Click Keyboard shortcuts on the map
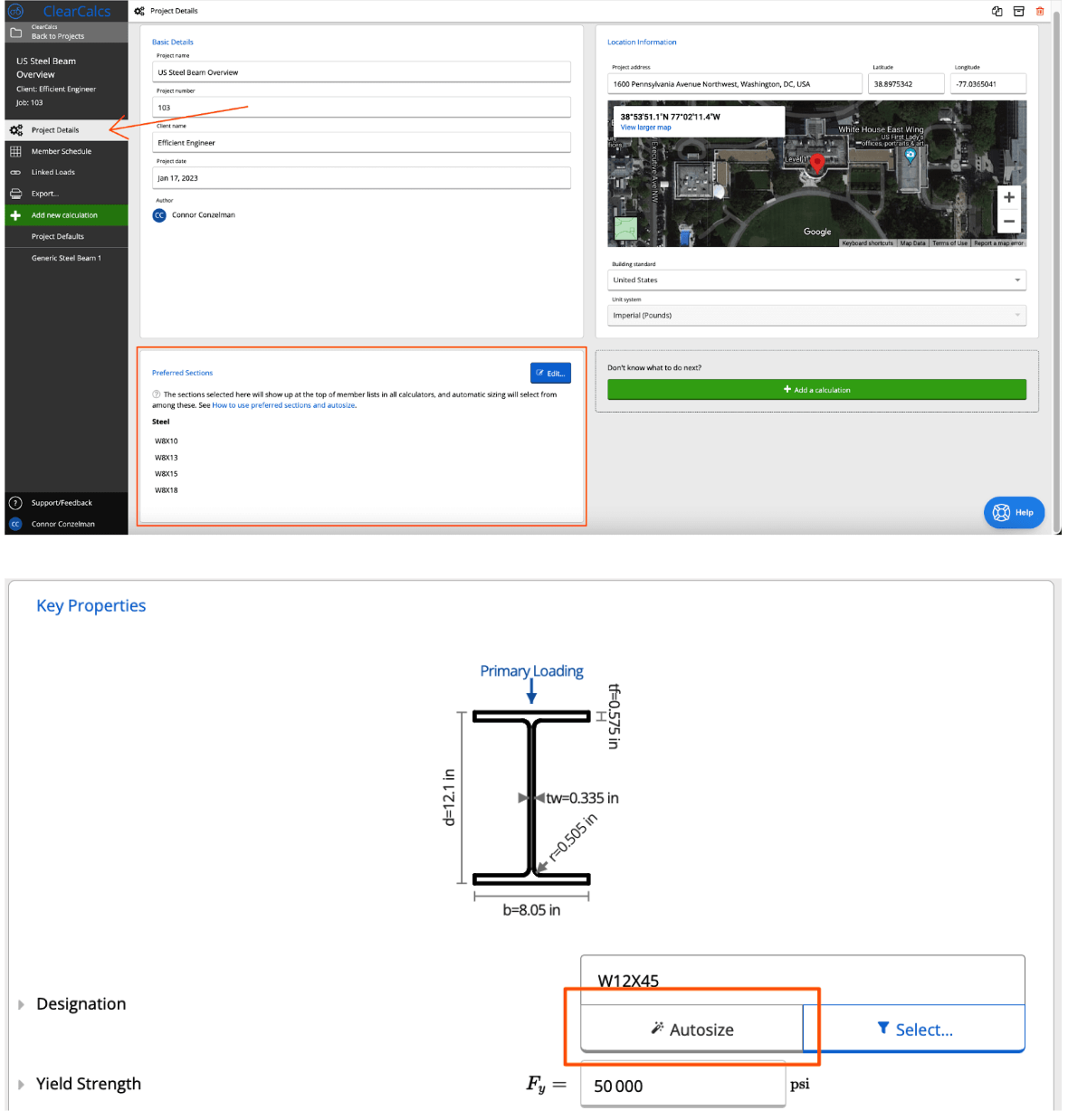 [x=868, y=243]
